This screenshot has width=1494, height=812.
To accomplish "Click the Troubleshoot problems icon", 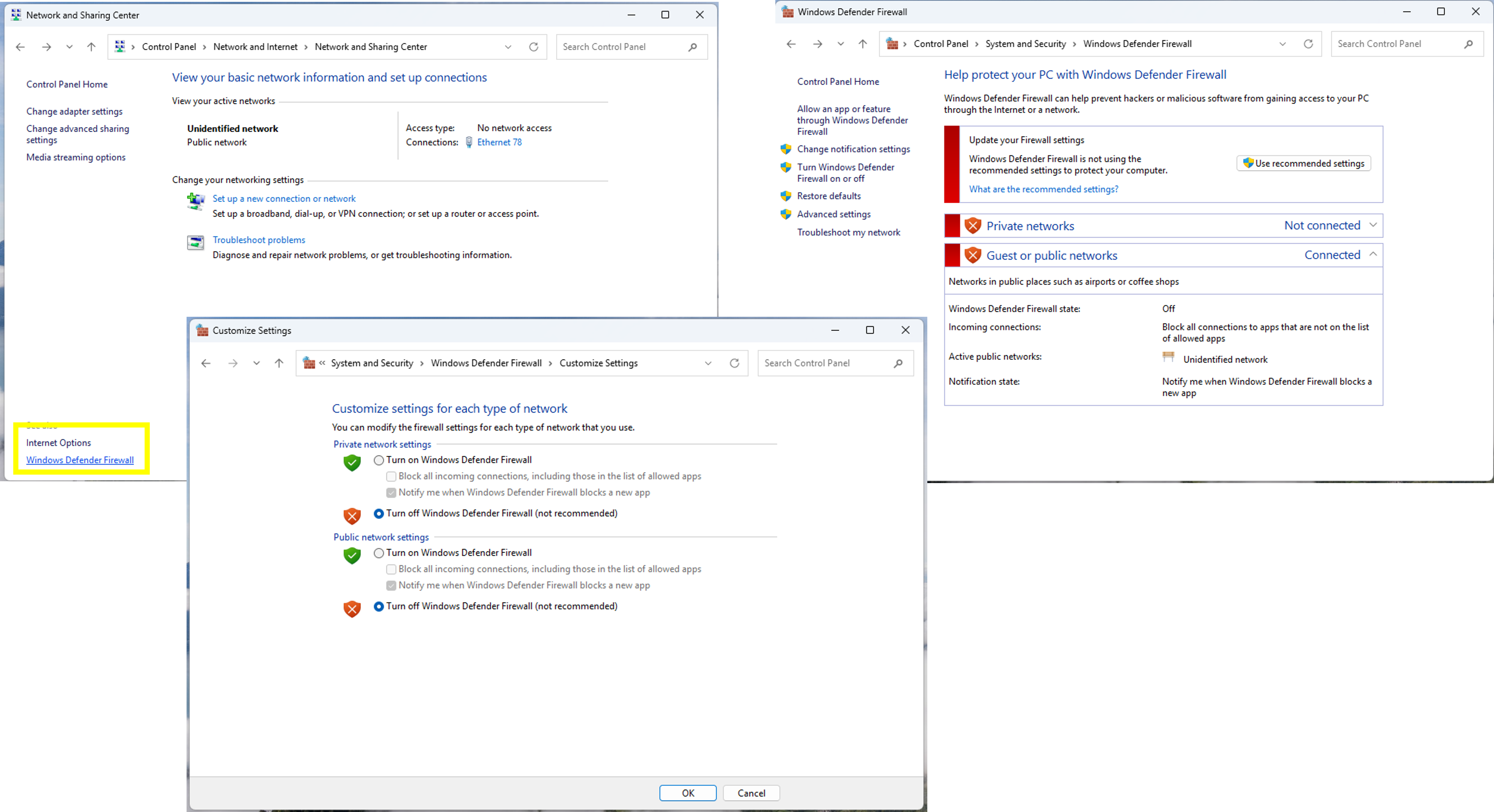I will (195, 242).
